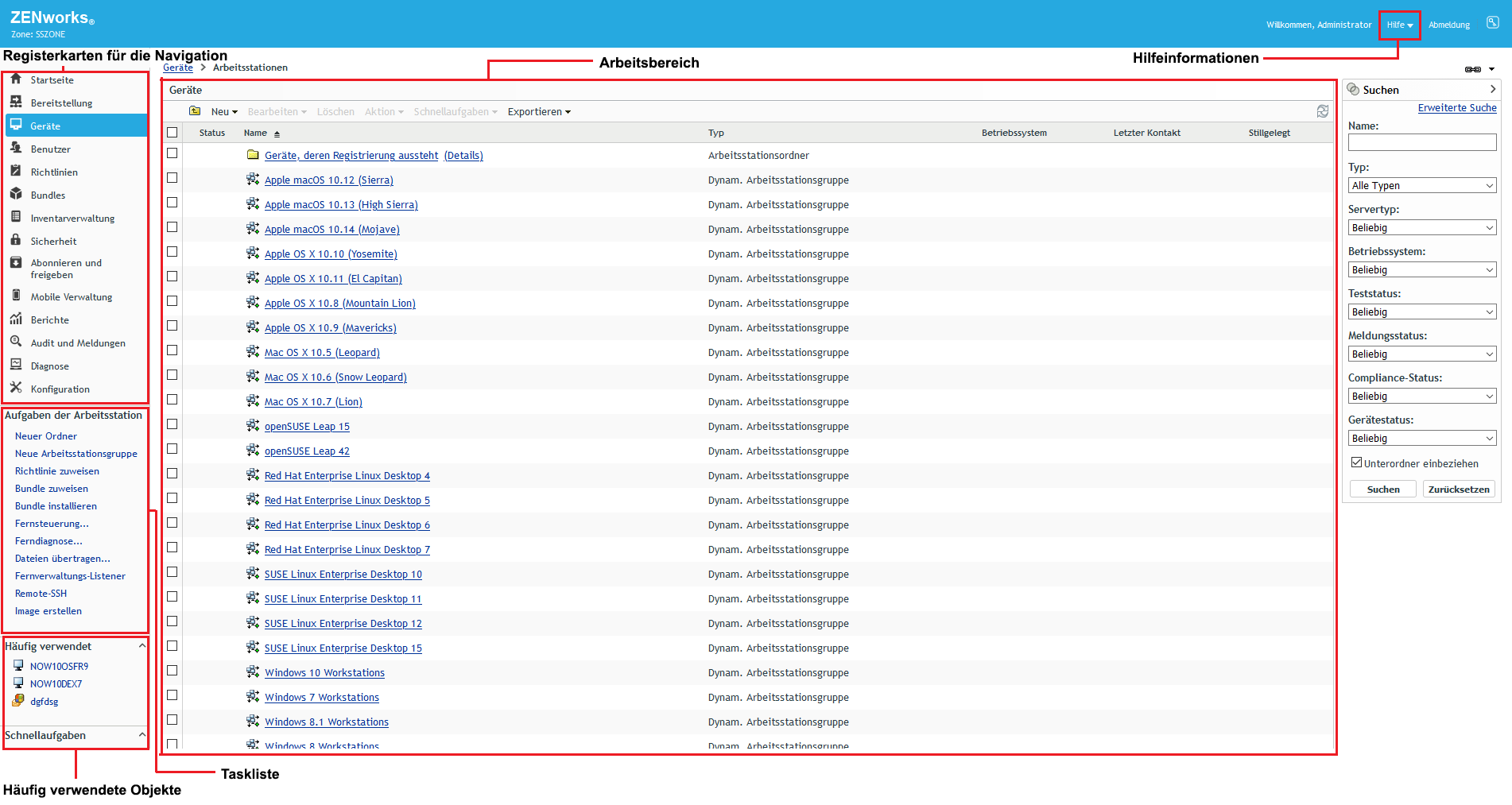This screenshot has height=805, width=1512.
Task: Tick the select-all checkbox in the table header
Action: (173, 133)
